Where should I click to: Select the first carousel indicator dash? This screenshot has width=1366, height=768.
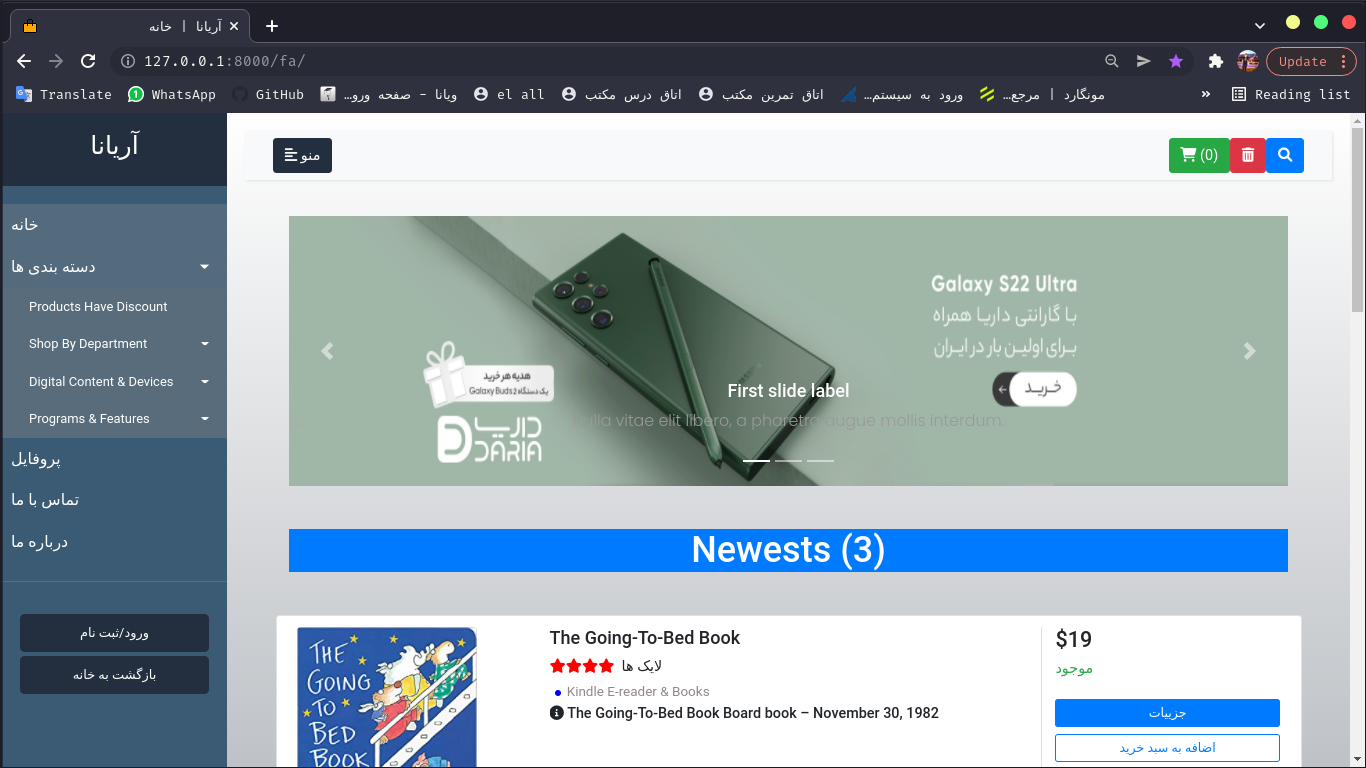[x=757, y=460]
